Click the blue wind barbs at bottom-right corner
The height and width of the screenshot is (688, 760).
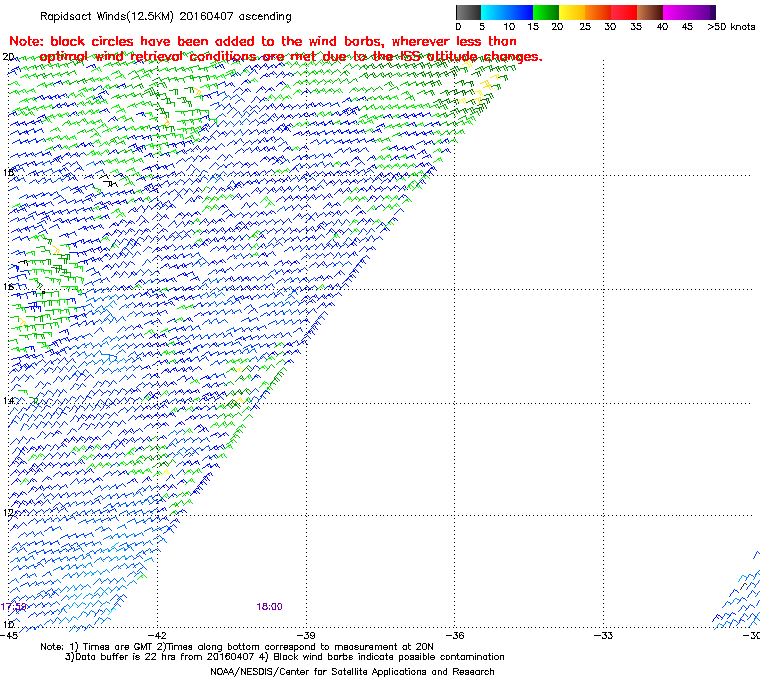(737, 592)
